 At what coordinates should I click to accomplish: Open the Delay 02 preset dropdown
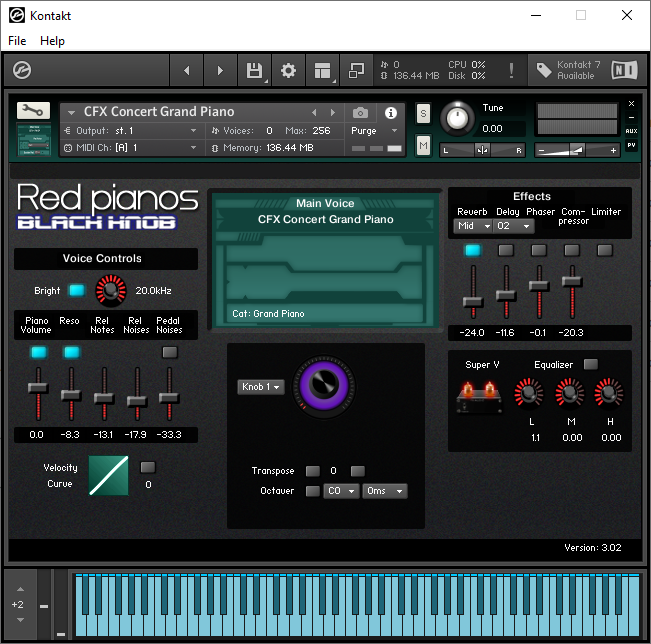[514, 226]
